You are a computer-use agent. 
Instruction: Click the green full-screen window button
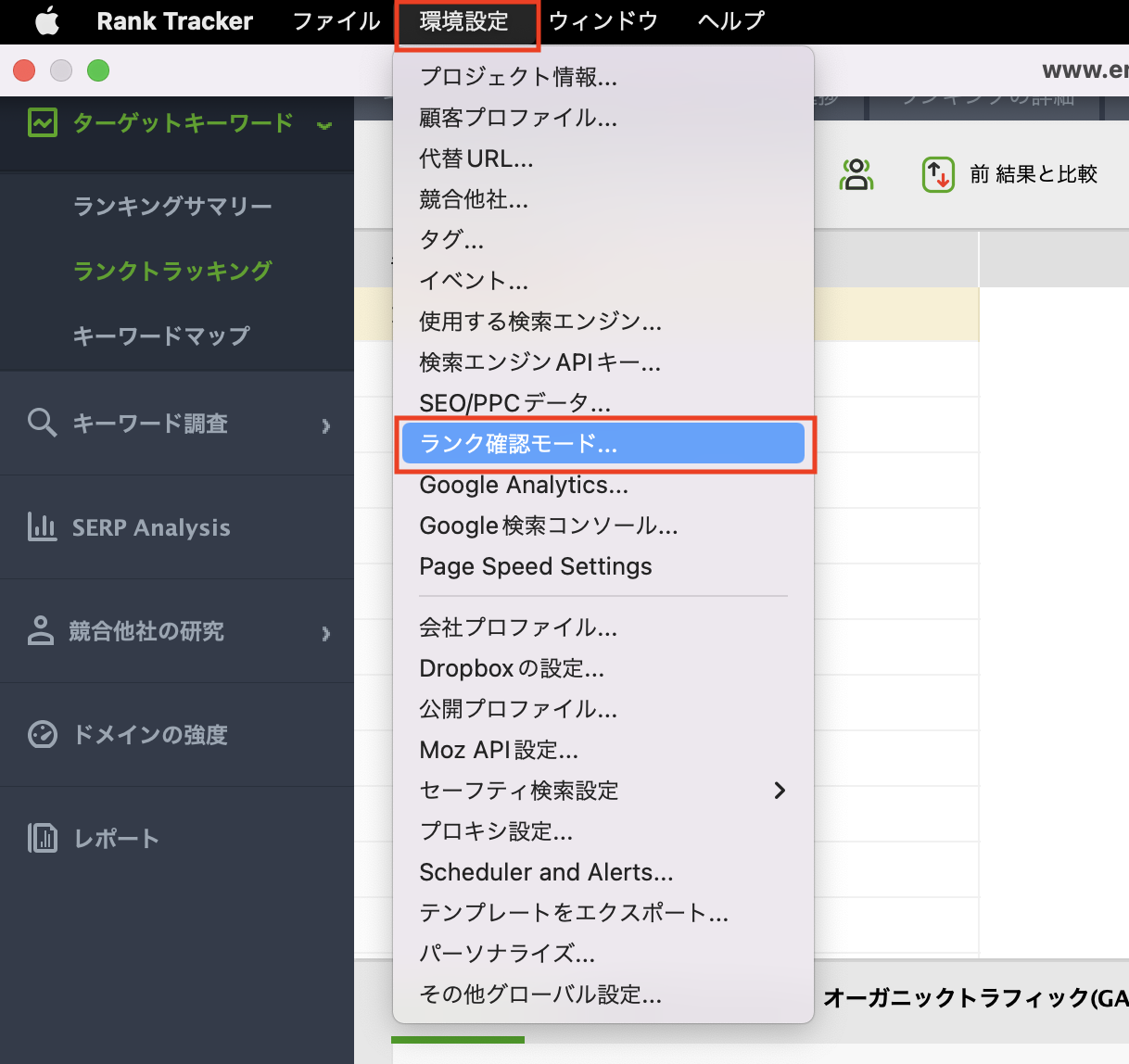coord(98,70)
